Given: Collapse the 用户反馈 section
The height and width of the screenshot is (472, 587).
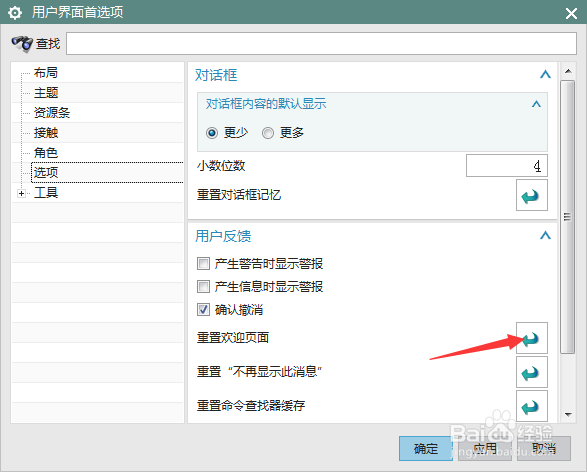Looking at the screenshot, I should point(545,235).
